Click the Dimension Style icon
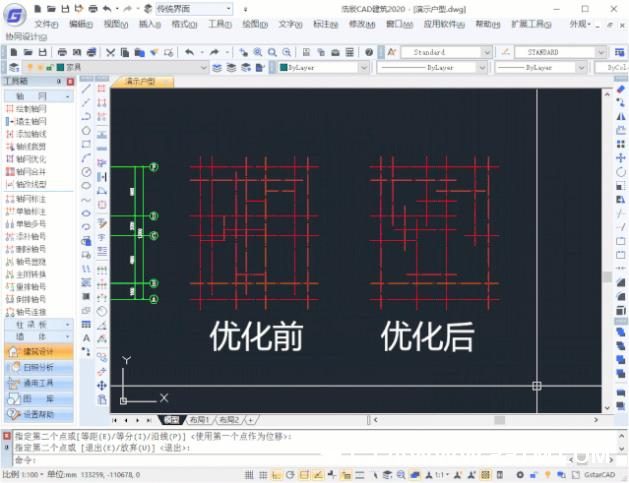 [505, 52]
